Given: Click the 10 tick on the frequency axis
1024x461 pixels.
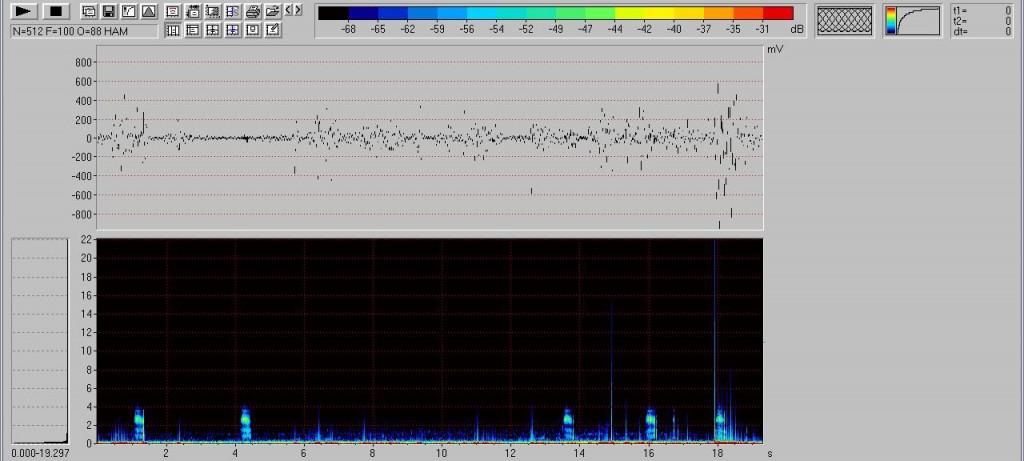Looking at the screenshot, I should (x=86, y=351).
